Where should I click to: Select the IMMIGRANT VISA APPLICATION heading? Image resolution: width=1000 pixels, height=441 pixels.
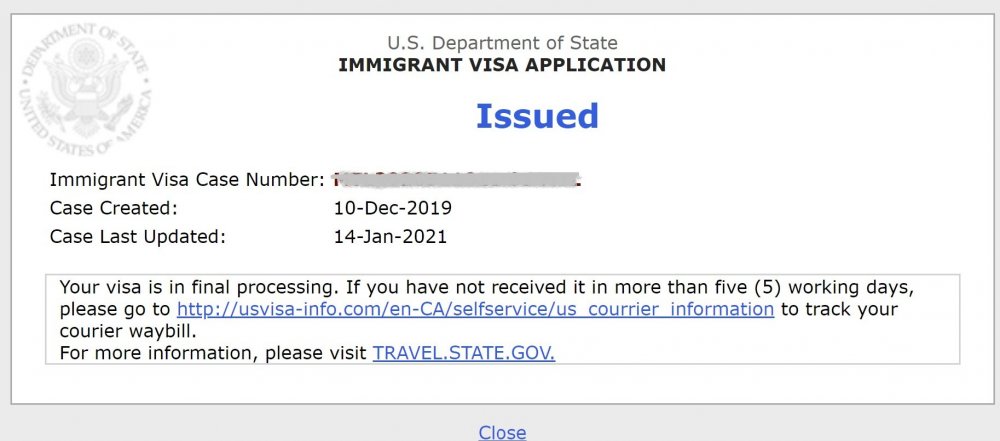(x=502, y=65)
